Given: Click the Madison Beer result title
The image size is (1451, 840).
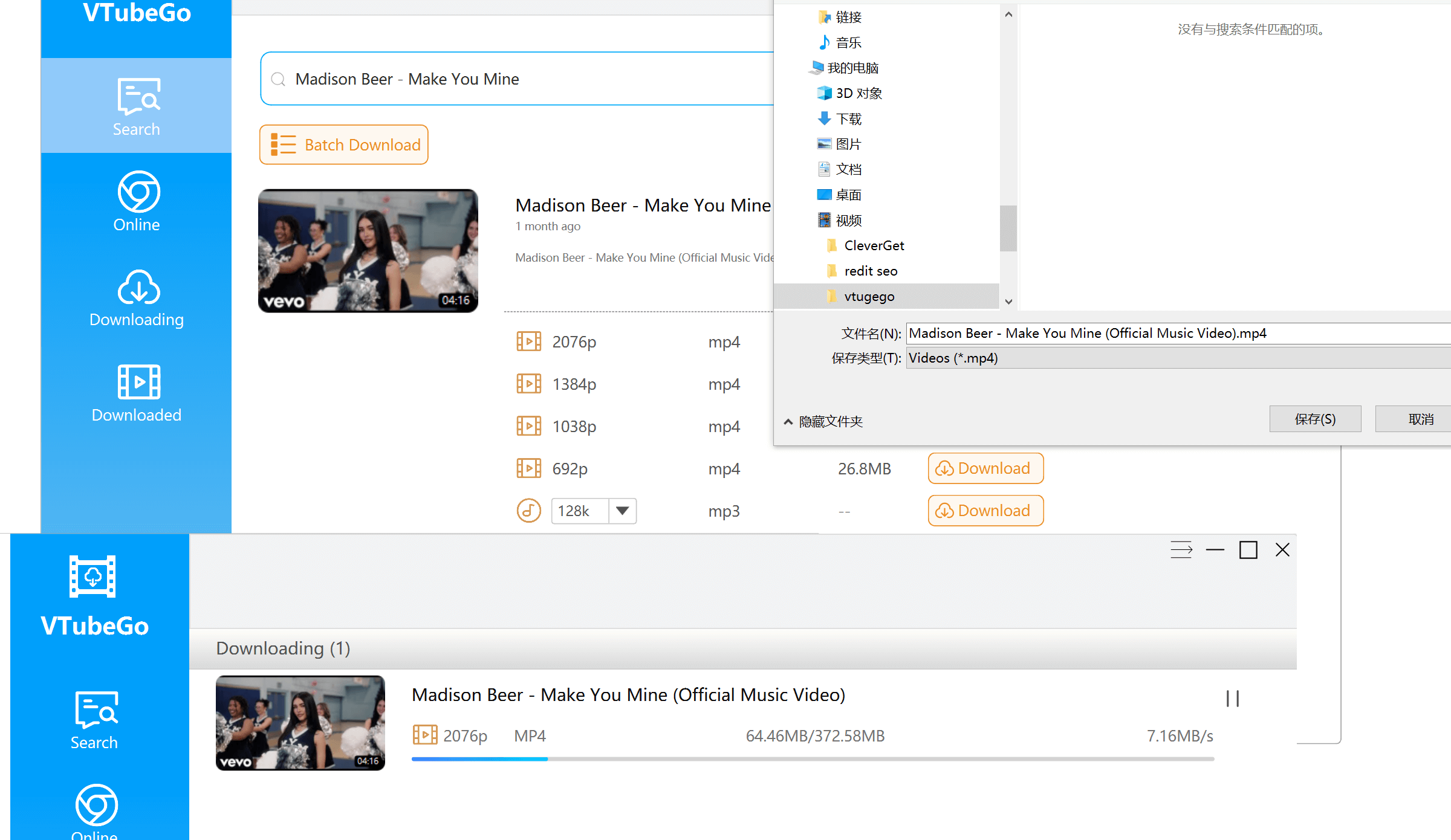Looking at the screenshot, I should click(x=643, y=205).
